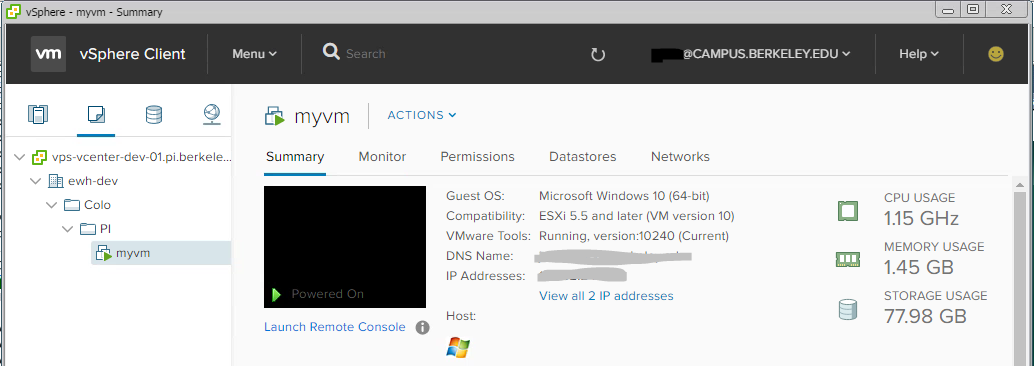The image size is (1034, 366).
Task: Click the PI folder icon
Action: click(88, 229)
